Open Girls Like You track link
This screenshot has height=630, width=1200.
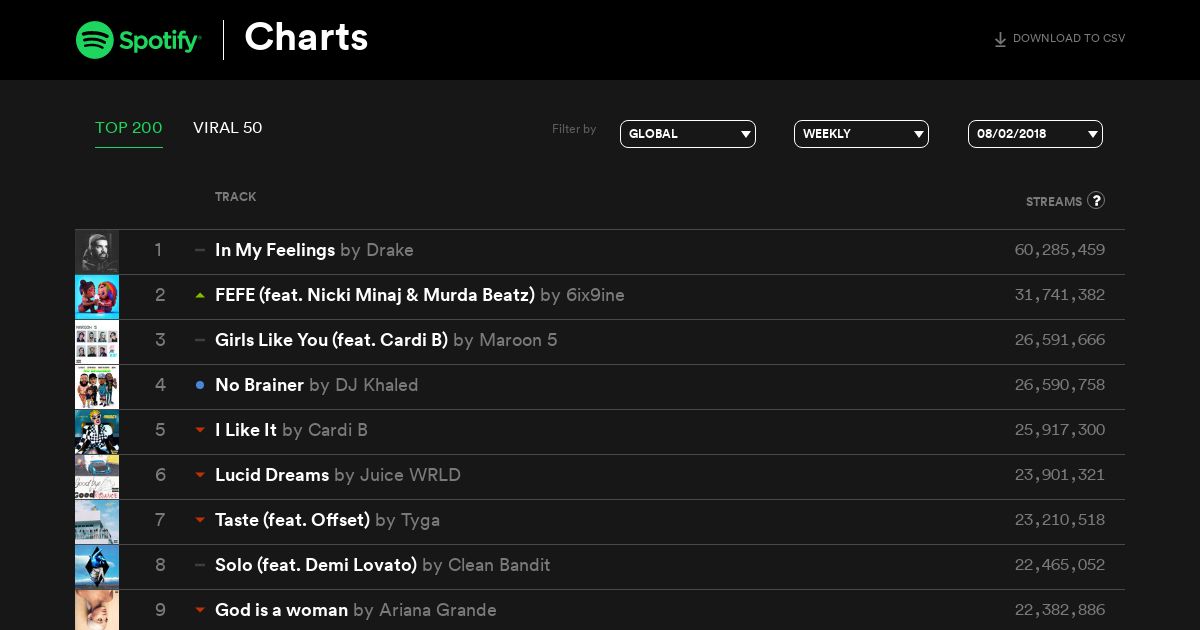pos(331,340)
